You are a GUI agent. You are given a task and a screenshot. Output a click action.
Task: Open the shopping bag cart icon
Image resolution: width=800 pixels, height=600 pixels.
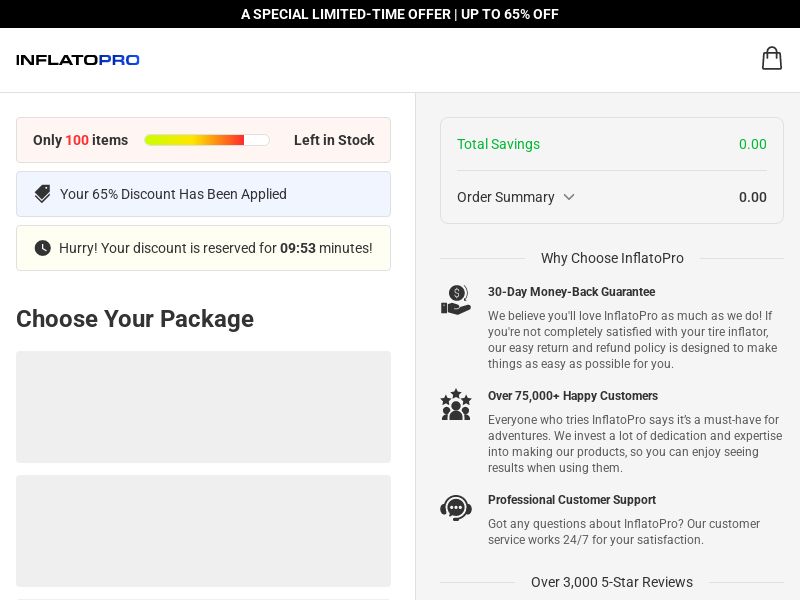pos(771,58)
